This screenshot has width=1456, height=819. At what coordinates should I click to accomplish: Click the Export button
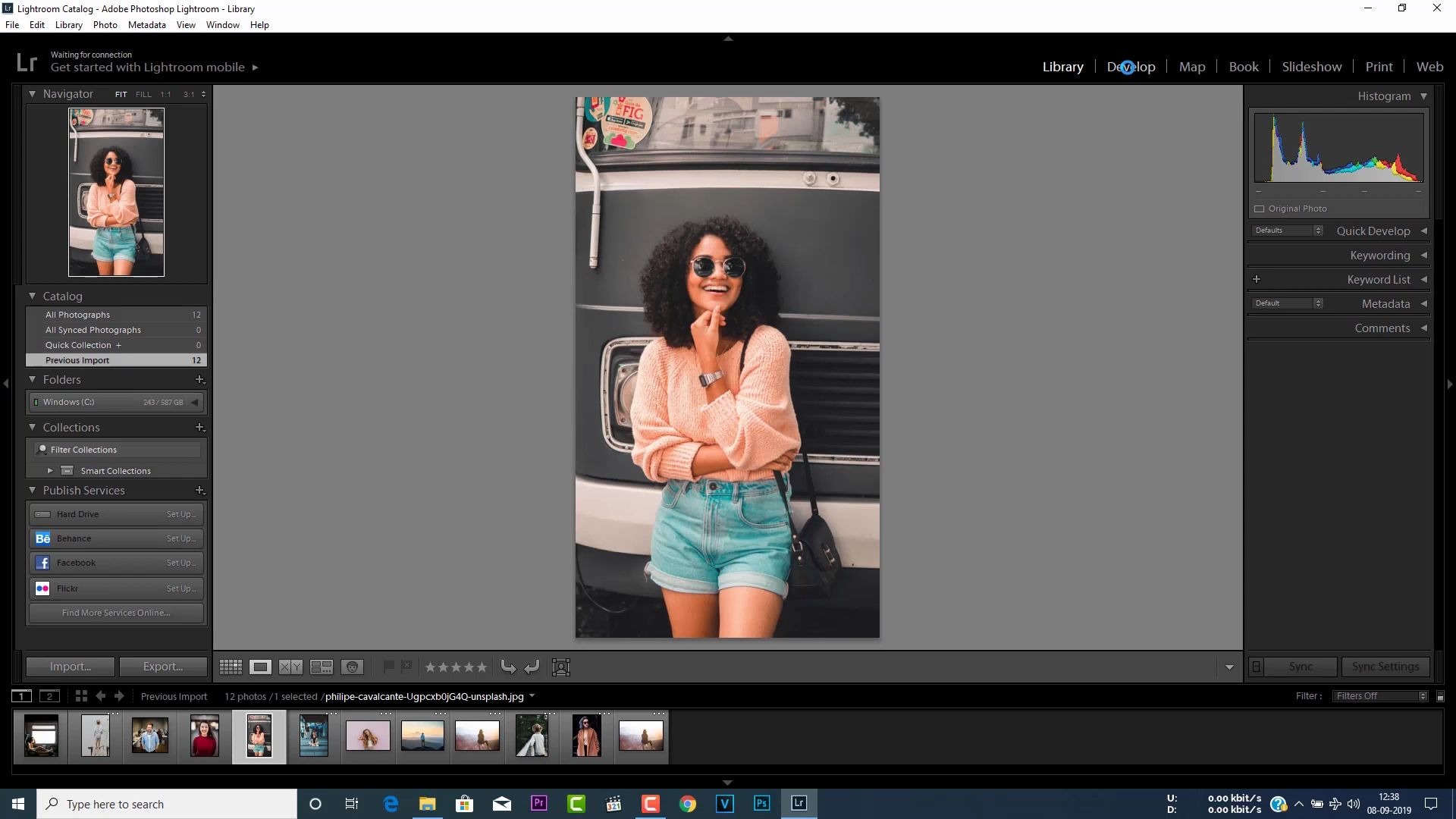click(x=163, y=667)
